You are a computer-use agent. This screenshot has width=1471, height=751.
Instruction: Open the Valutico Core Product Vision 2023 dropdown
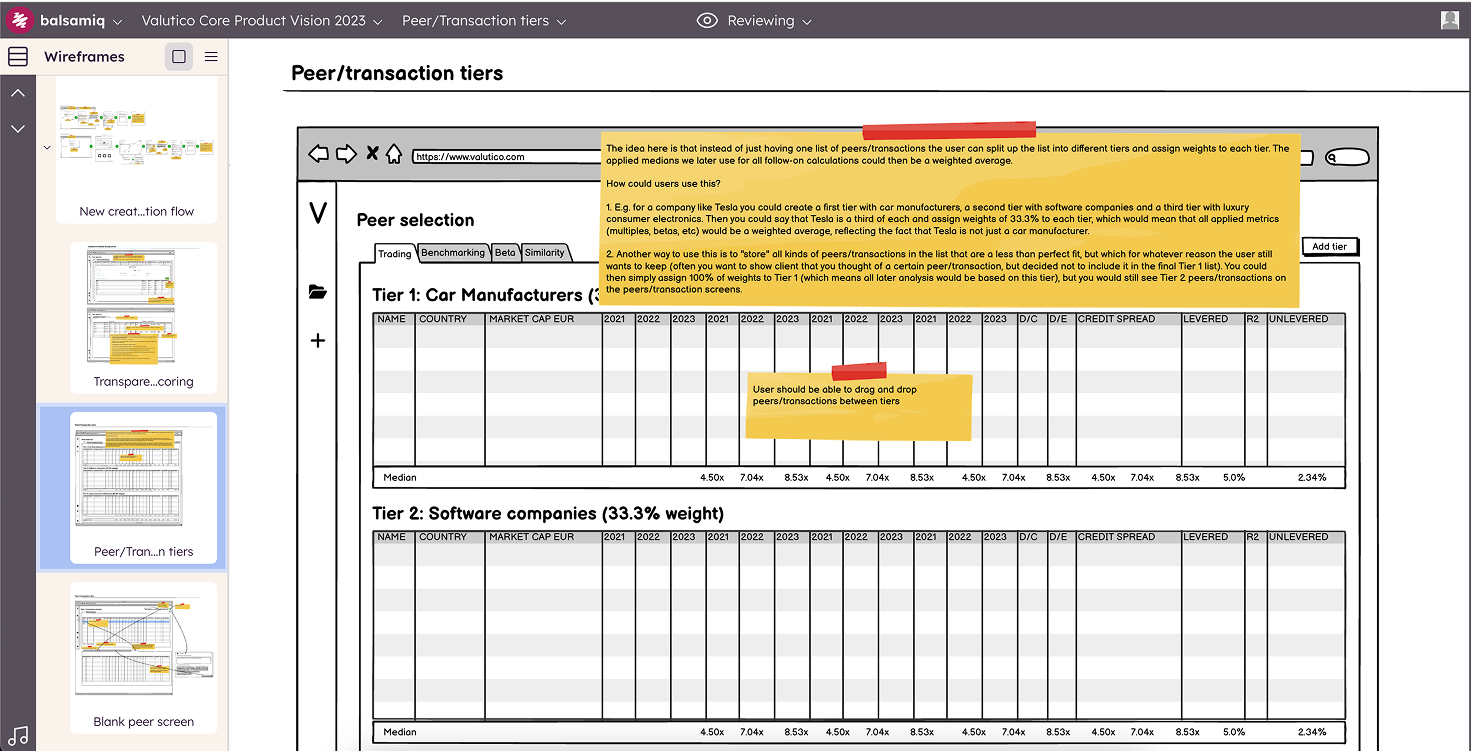261,20
